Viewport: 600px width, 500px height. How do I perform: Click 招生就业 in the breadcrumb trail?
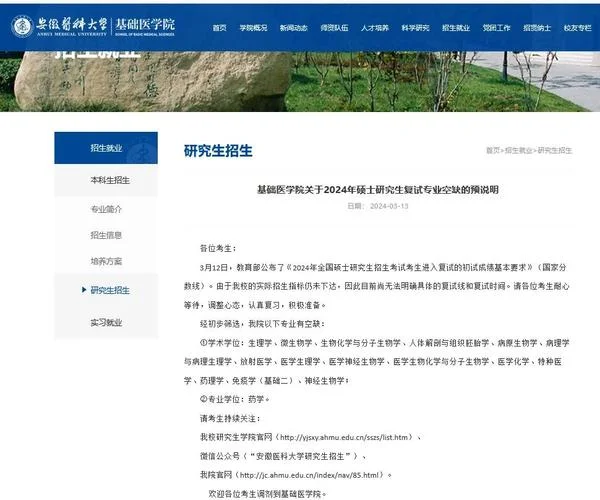coord(518,150)
